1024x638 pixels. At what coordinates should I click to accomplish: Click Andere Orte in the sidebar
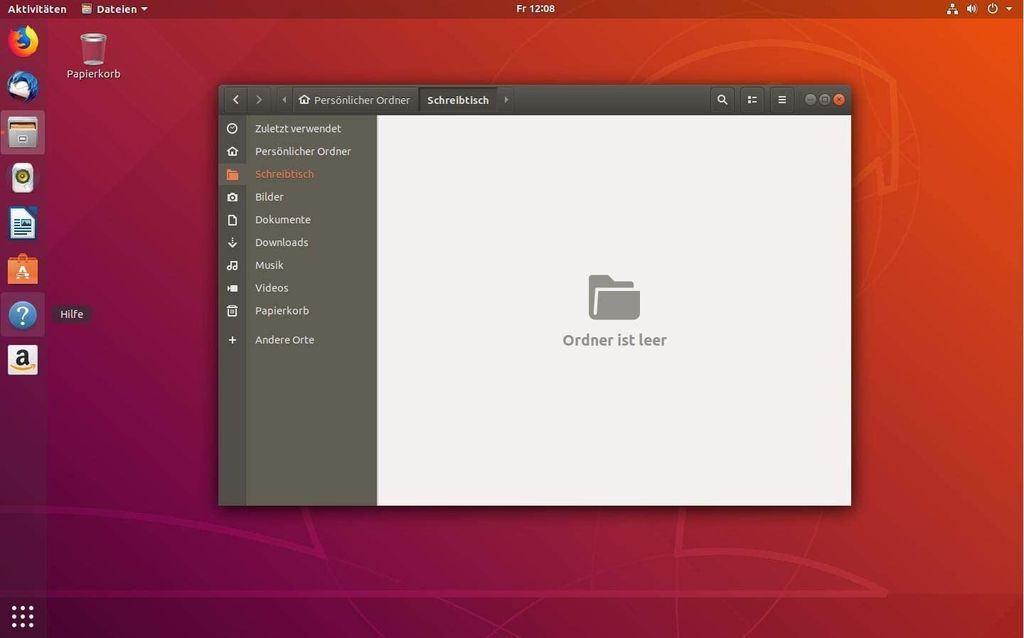tap(284, 339)
